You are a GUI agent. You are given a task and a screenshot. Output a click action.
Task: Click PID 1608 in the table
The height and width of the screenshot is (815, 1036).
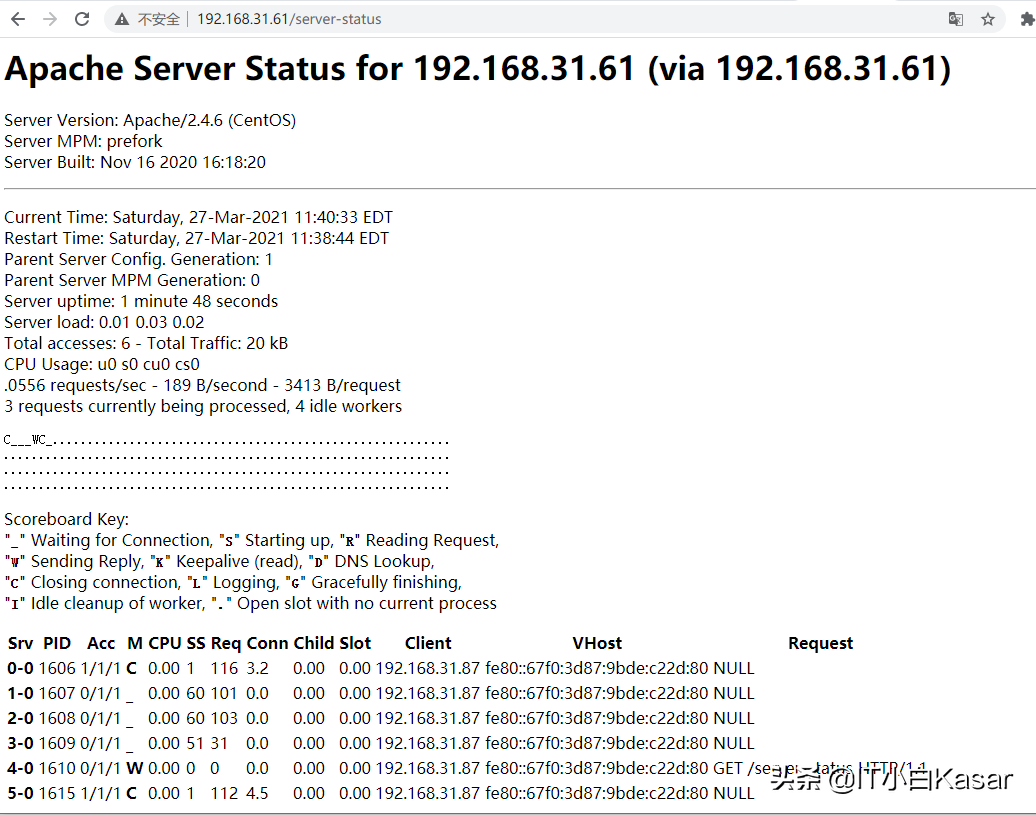[x=57, y=719]
